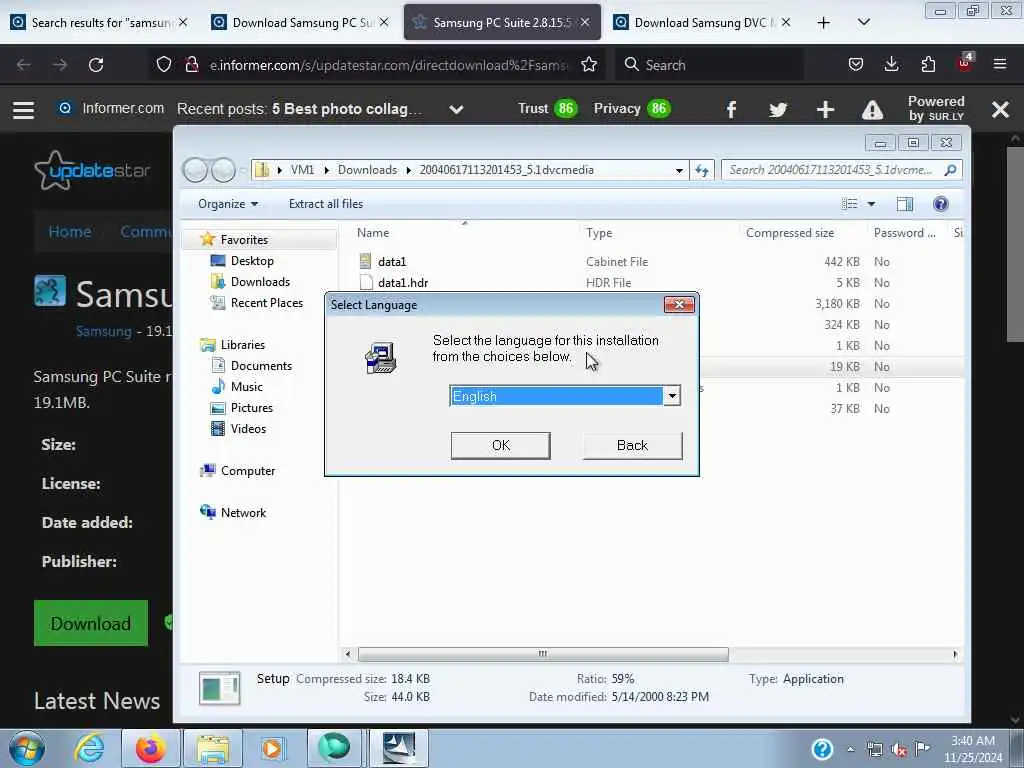Click tracking protection shield icon
Image resolution: width=1024 pixels, height=768 pixels.
coord(164,65)
